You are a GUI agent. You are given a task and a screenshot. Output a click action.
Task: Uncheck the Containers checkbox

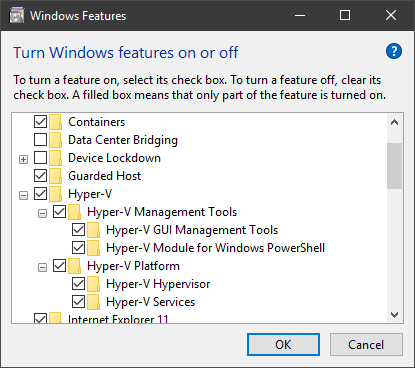(40, 122)
